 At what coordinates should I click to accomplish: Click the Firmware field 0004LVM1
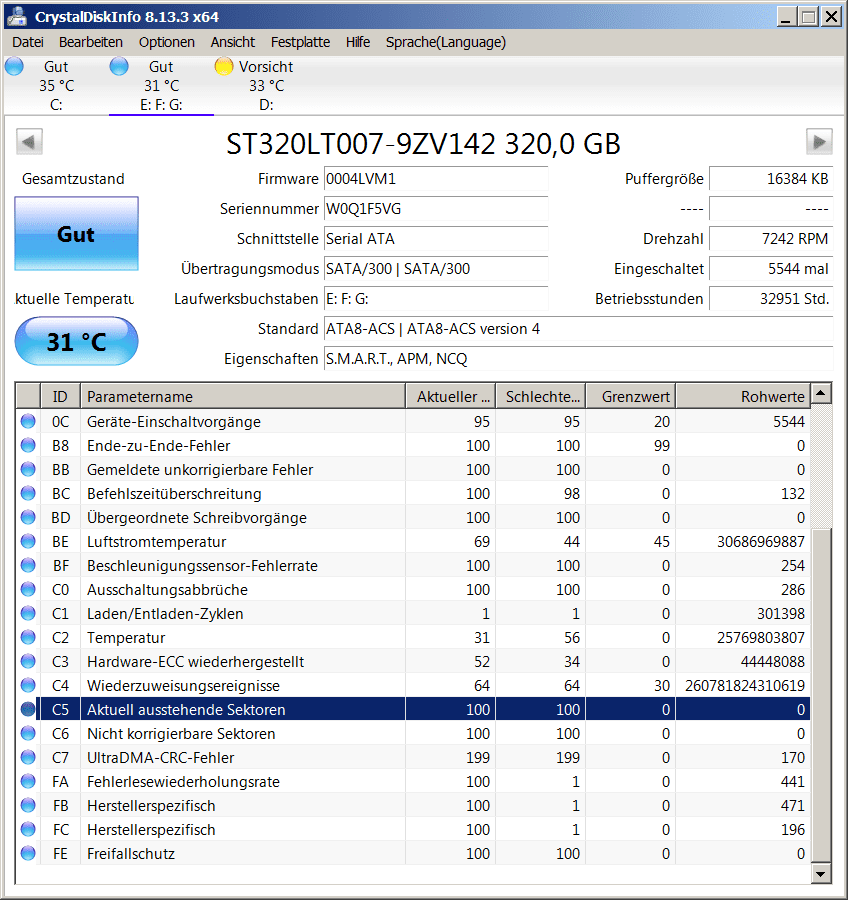tap(436, 179)
